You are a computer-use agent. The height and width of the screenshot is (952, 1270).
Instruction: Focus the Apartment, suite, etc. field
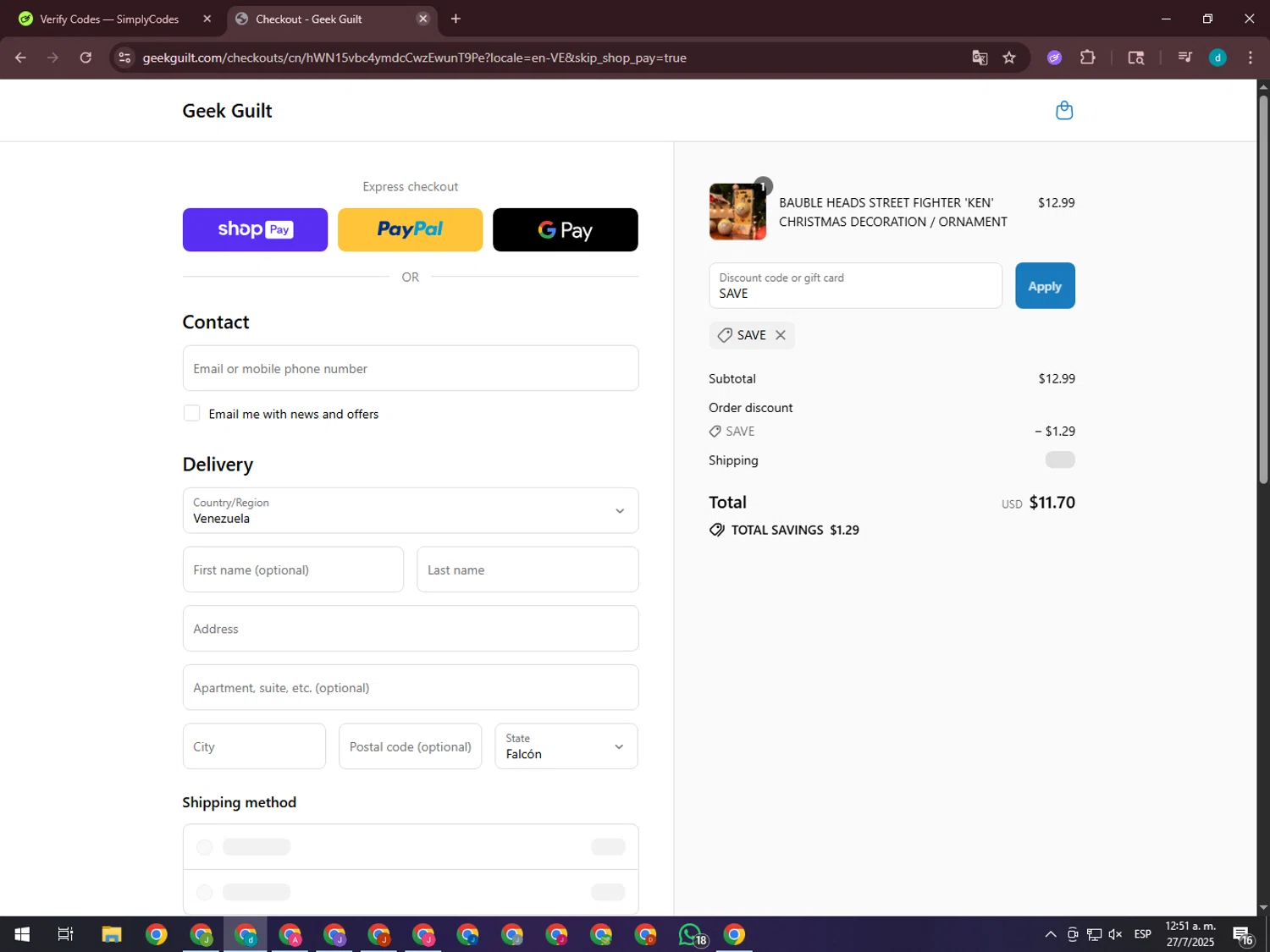tap(411, 687)
